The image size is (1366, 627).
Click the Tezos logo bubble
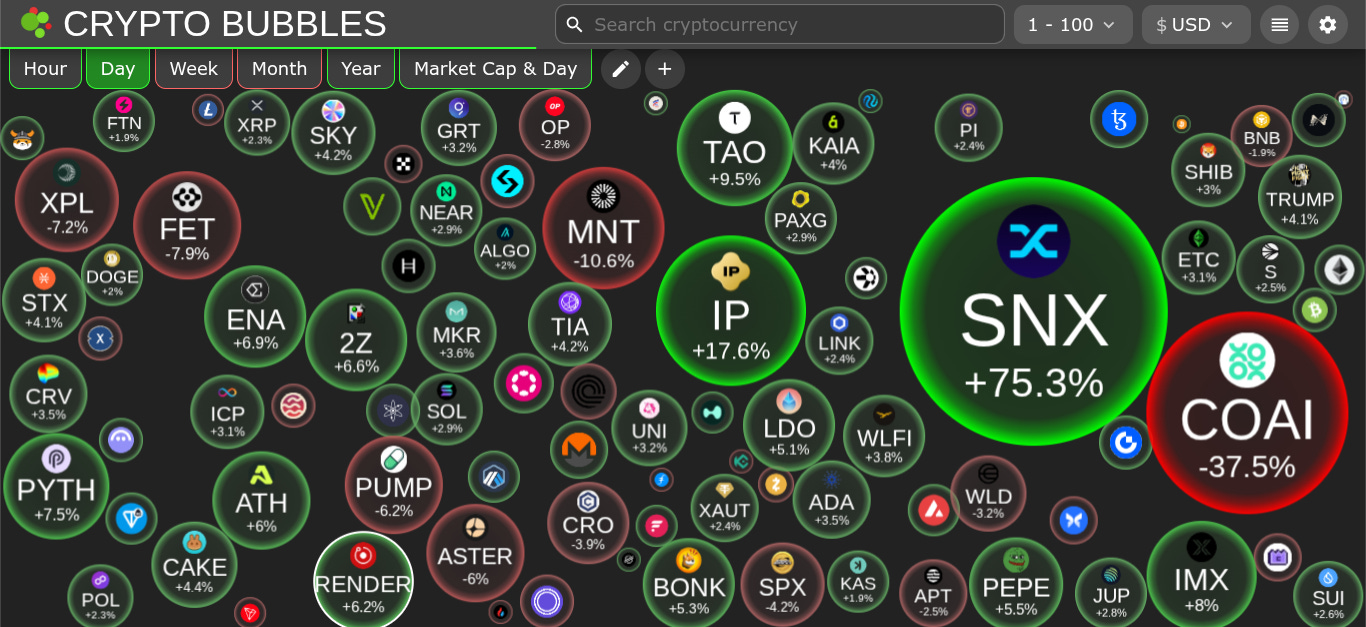1119,119
